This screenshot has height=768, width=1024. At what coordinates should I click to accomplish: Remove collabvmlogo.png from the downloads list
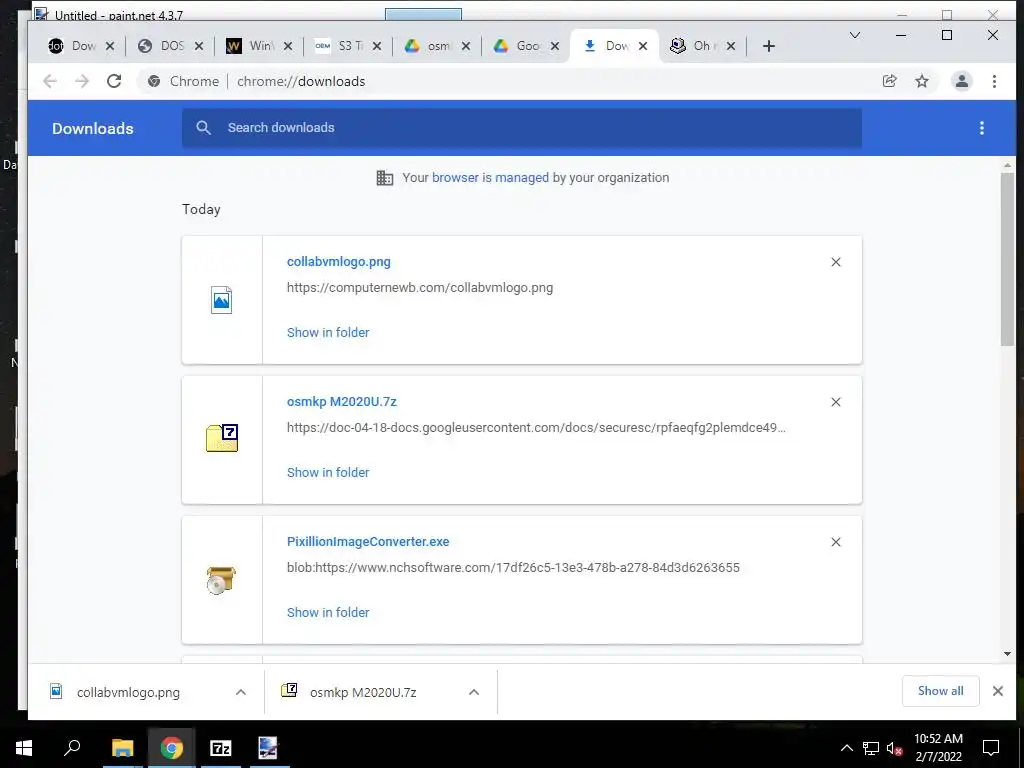coord(835,262)
